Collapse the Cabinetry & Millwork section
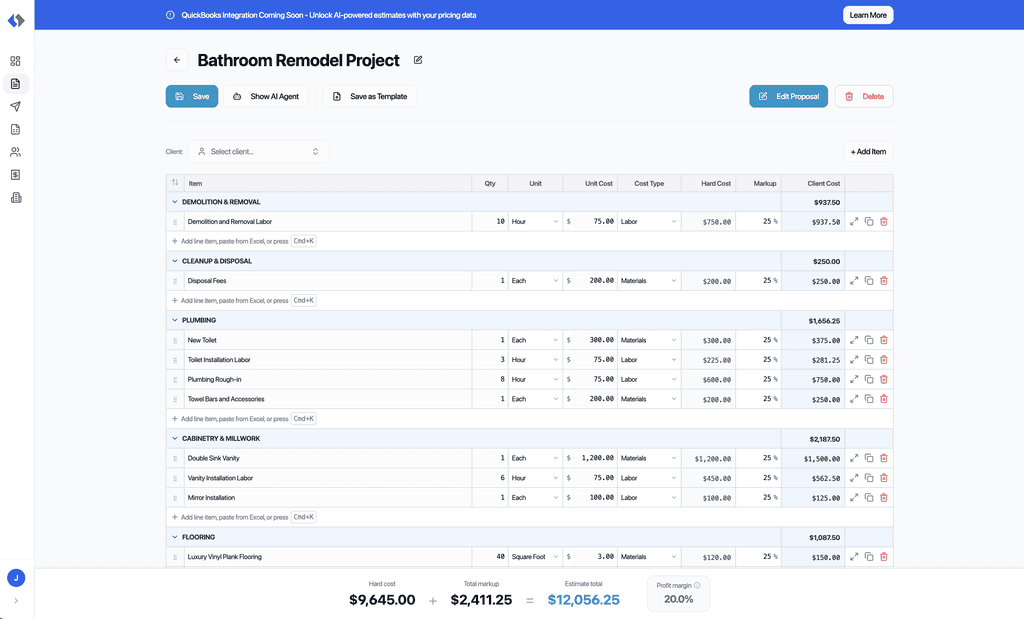The width and height of the screenshot is (1024, 619). tap(174, 439)
